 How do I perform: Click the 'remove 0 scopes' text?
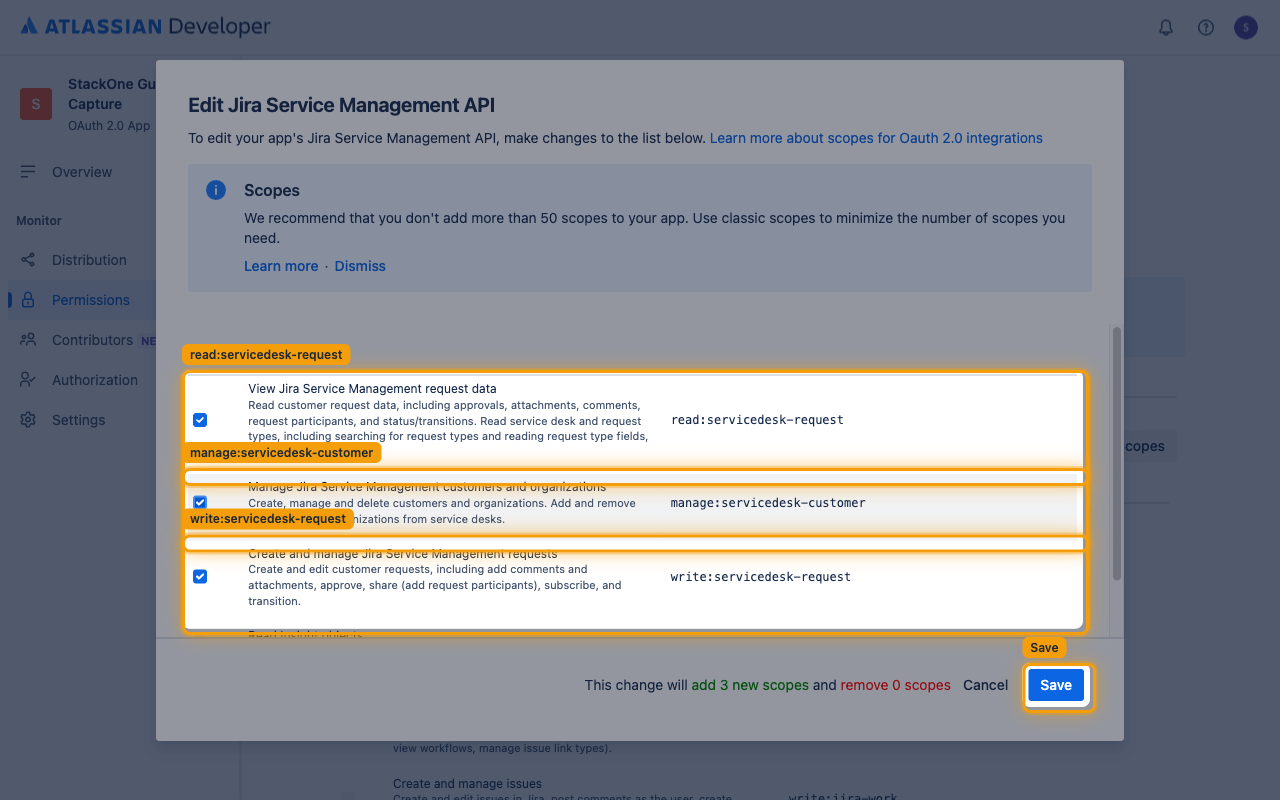click(x=895, y=685)
